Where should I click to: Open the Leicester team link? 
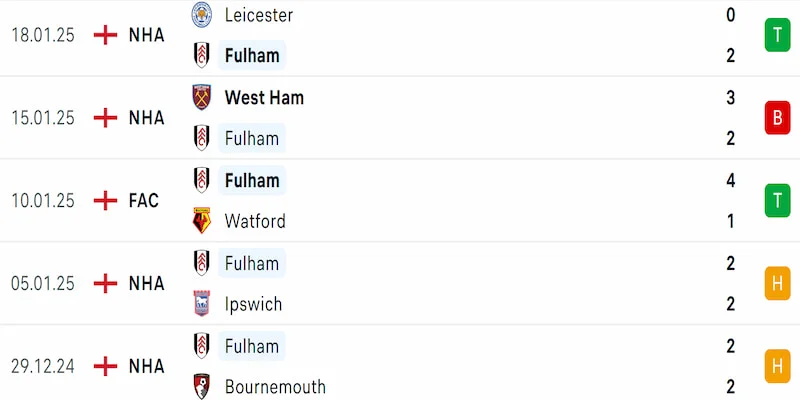tap(258, 15)
